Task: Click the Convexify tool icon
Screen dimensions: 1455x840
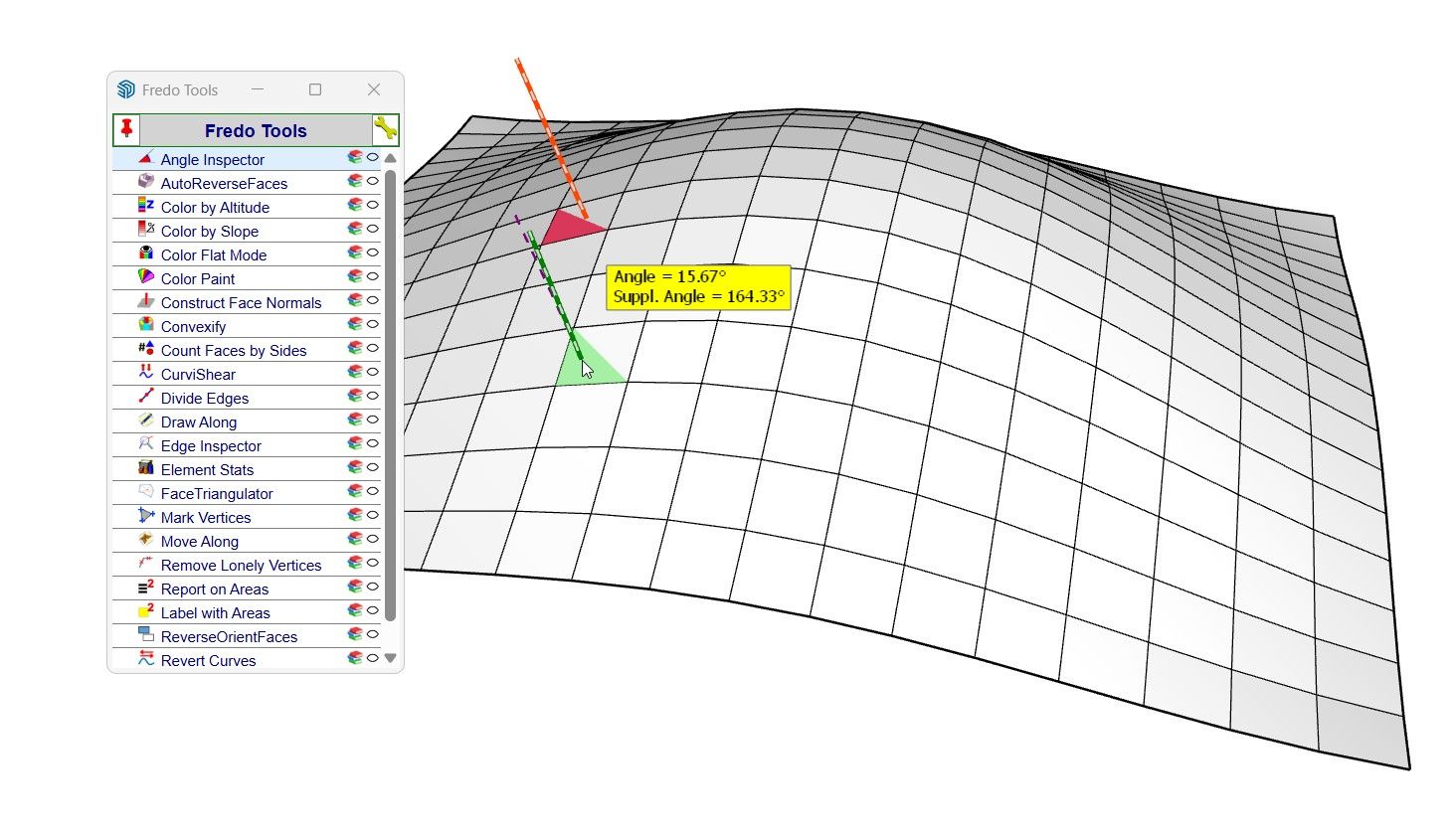Action: click(x=146, y=325)
